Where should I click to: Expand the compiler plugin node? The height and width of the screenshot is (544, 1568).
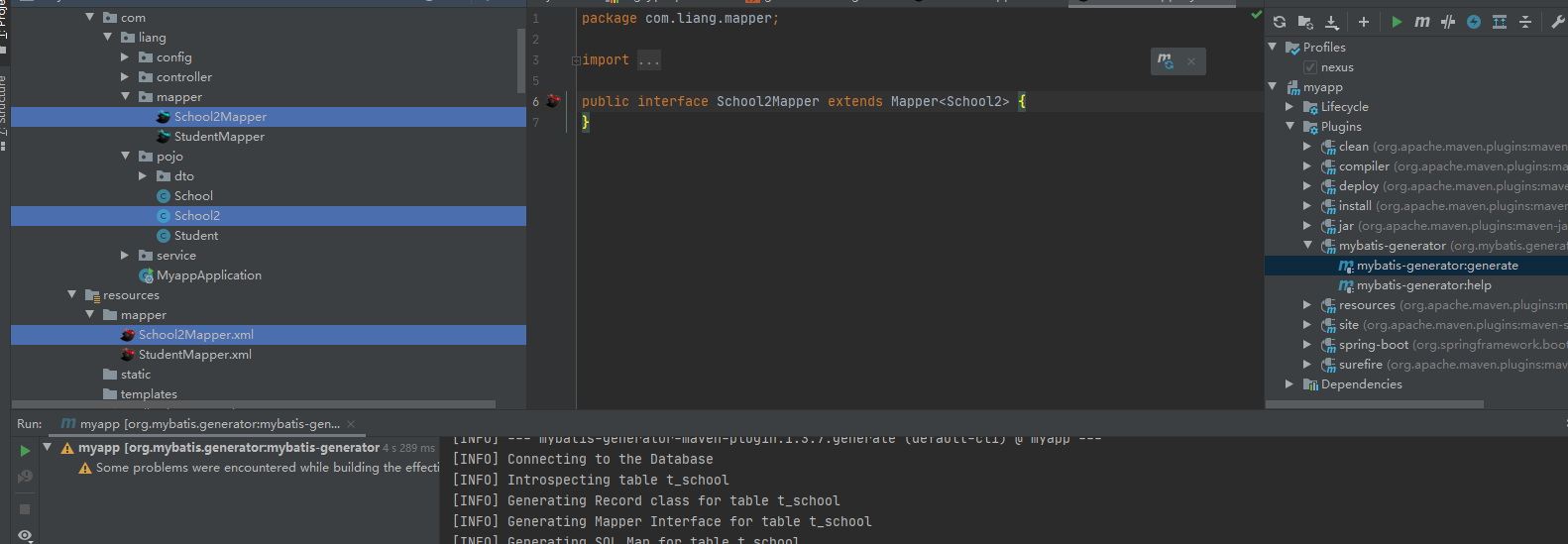1307,165
